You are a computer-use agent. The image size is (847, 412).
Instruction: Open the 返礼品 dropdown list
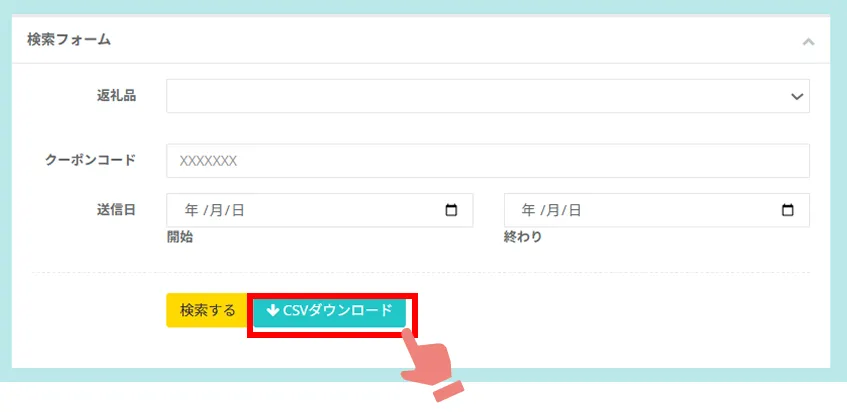point(488,96)
